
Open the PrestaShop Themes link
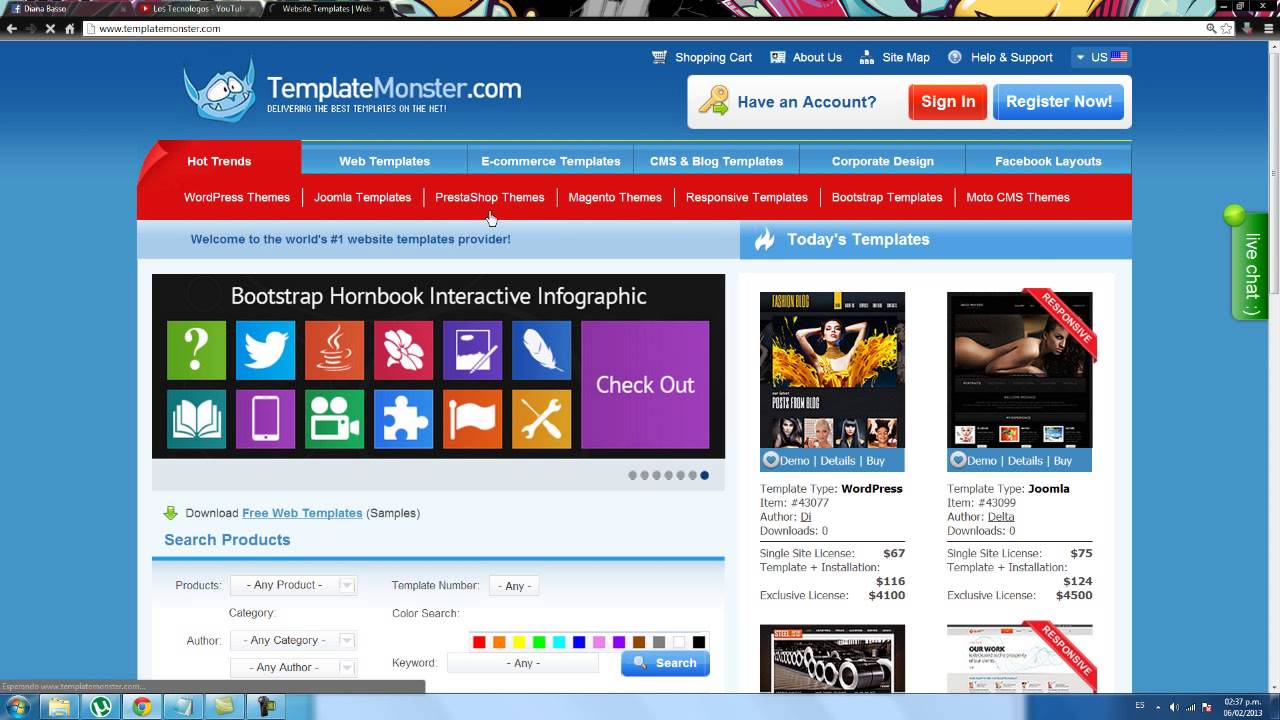tap(490, 197)
